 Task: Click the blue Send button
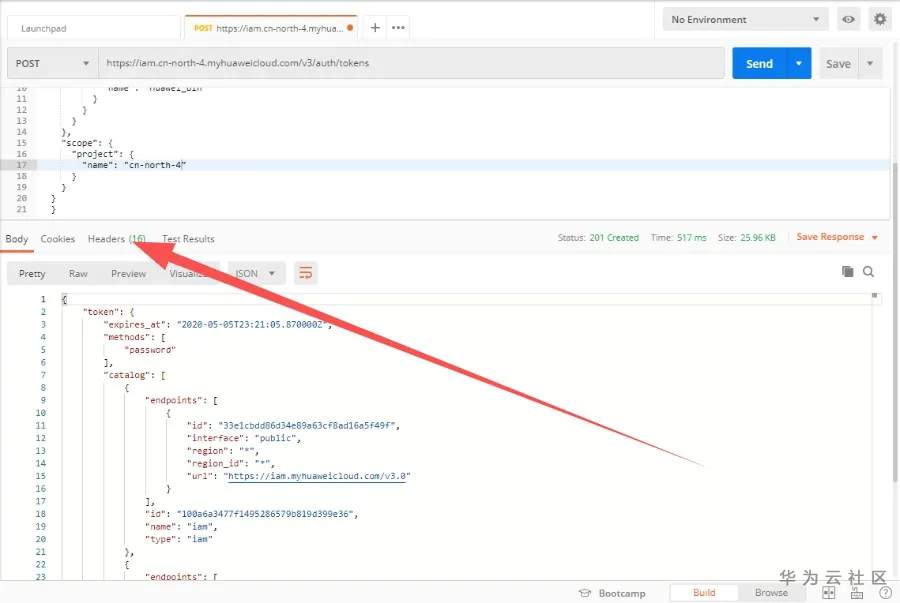759,63
